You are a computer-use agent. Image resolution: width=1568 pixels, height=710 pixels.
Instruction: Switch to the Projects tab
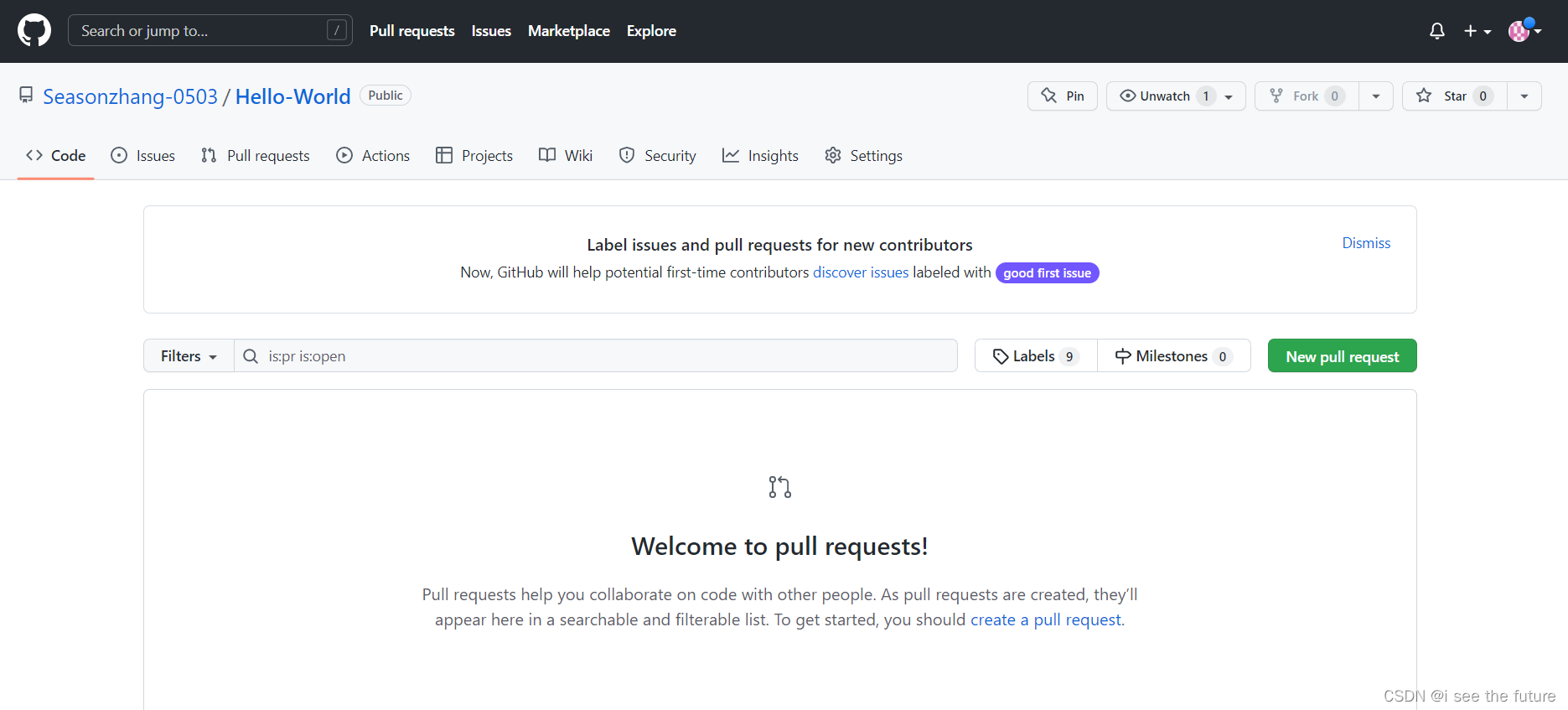(x=474, y=155)
